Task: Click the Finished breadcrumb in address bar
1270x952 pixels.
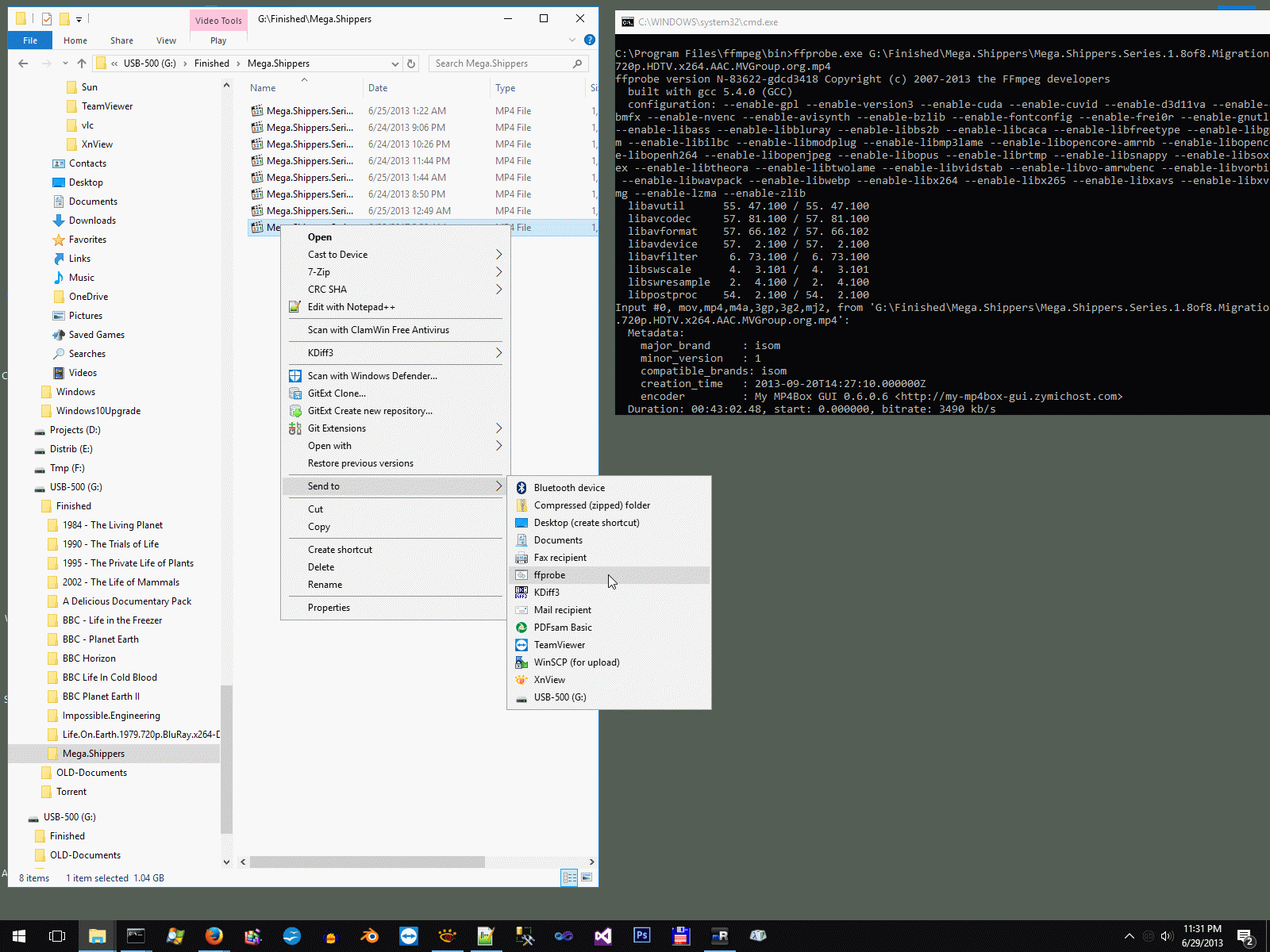Action: (212, 63)
